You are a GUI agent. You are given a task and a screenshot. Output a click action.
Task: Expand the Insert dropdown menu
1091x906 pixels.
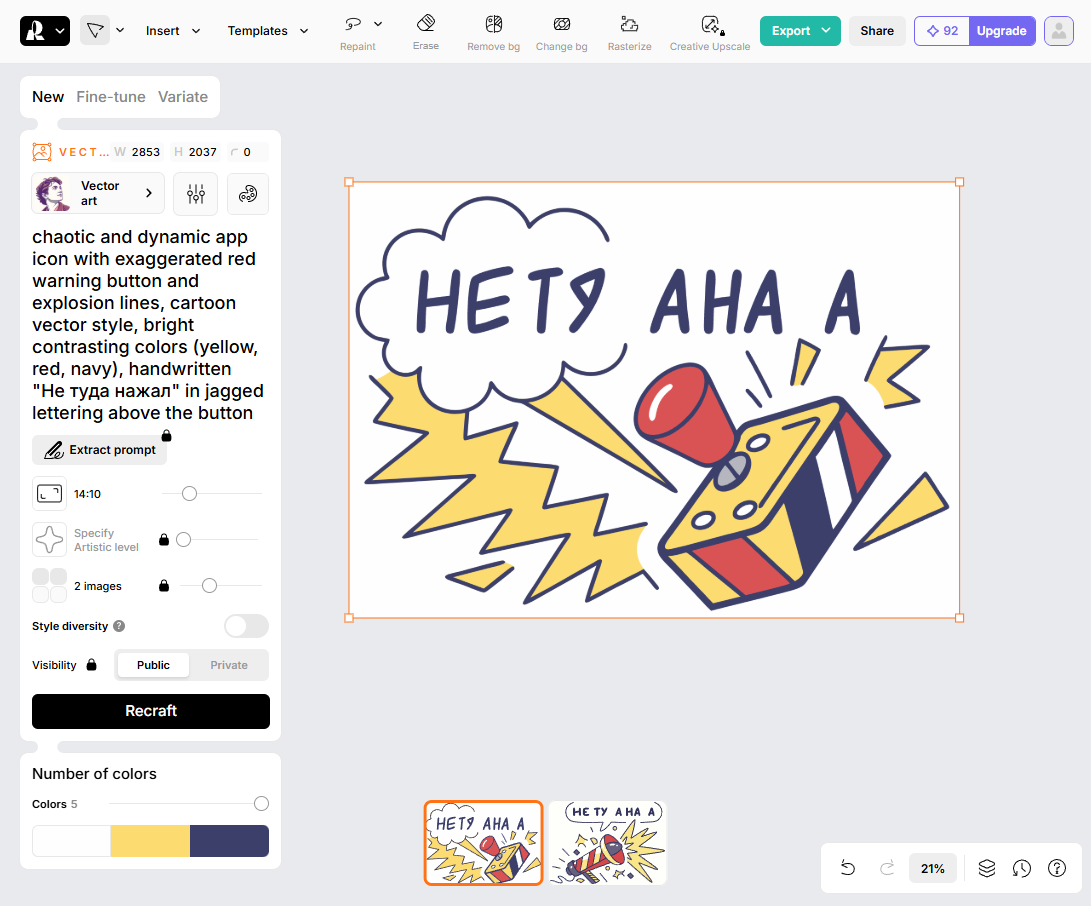tap(172, 31)
